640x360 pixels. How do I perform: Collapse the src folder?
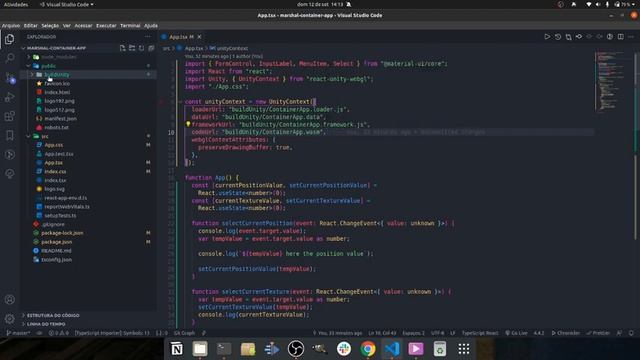[x=29, y=136]
